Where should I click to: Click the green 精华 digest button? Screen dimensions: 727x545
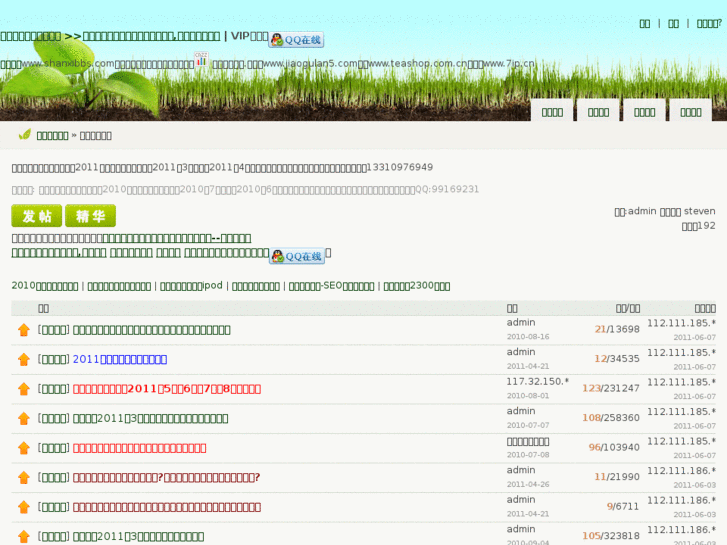click(90, 216)
